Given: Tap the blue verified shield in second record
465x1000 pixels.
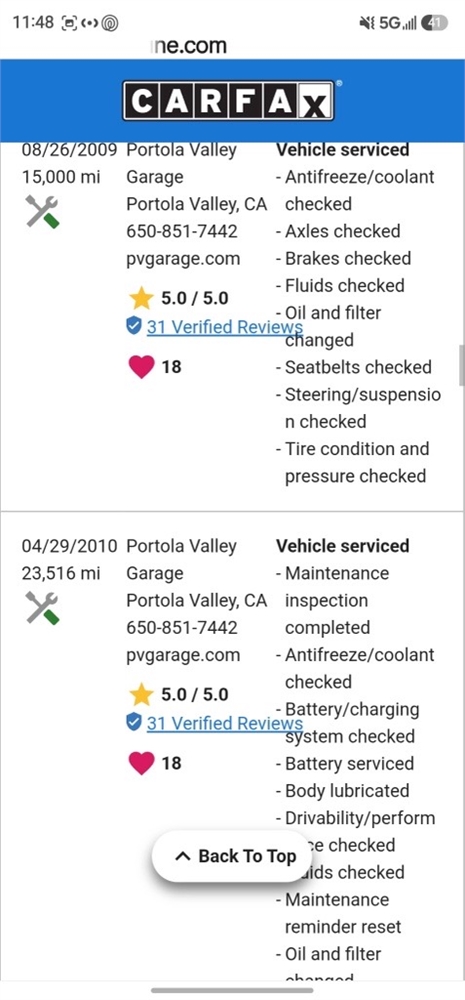Looking at the screenshot, I should [x=133, y=723].
